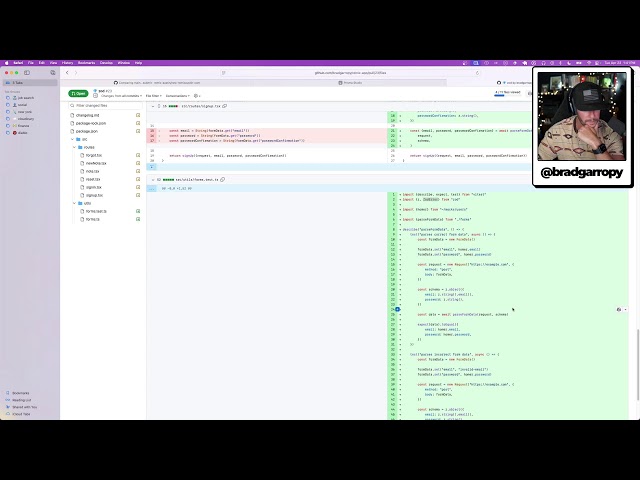The height and width of the screenshot is (480, 640).
Task: Click added-status icon beside forms.test.ts
Action: (x=138, y=211)
